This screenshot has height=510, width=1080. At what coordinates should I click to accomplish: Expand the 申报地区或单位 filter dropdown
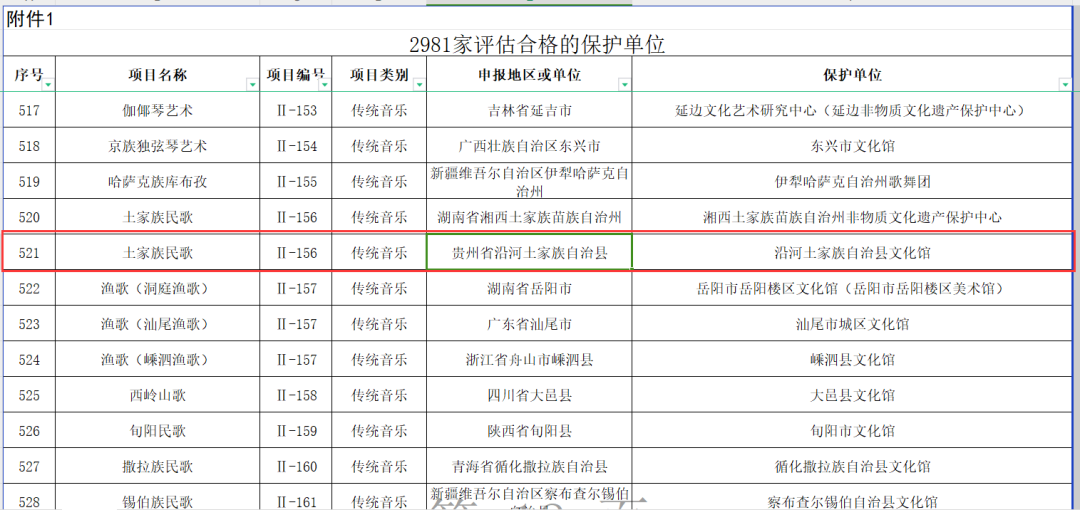(x=624, y=85)
